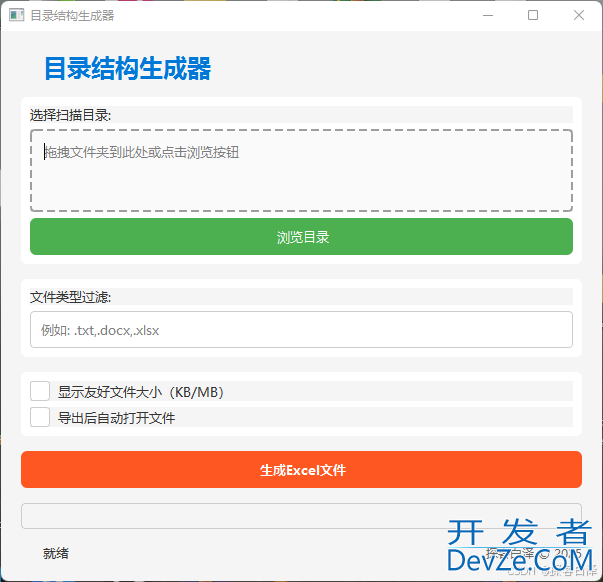
Task: Click the app icon in the title bar
Action: 17,15
